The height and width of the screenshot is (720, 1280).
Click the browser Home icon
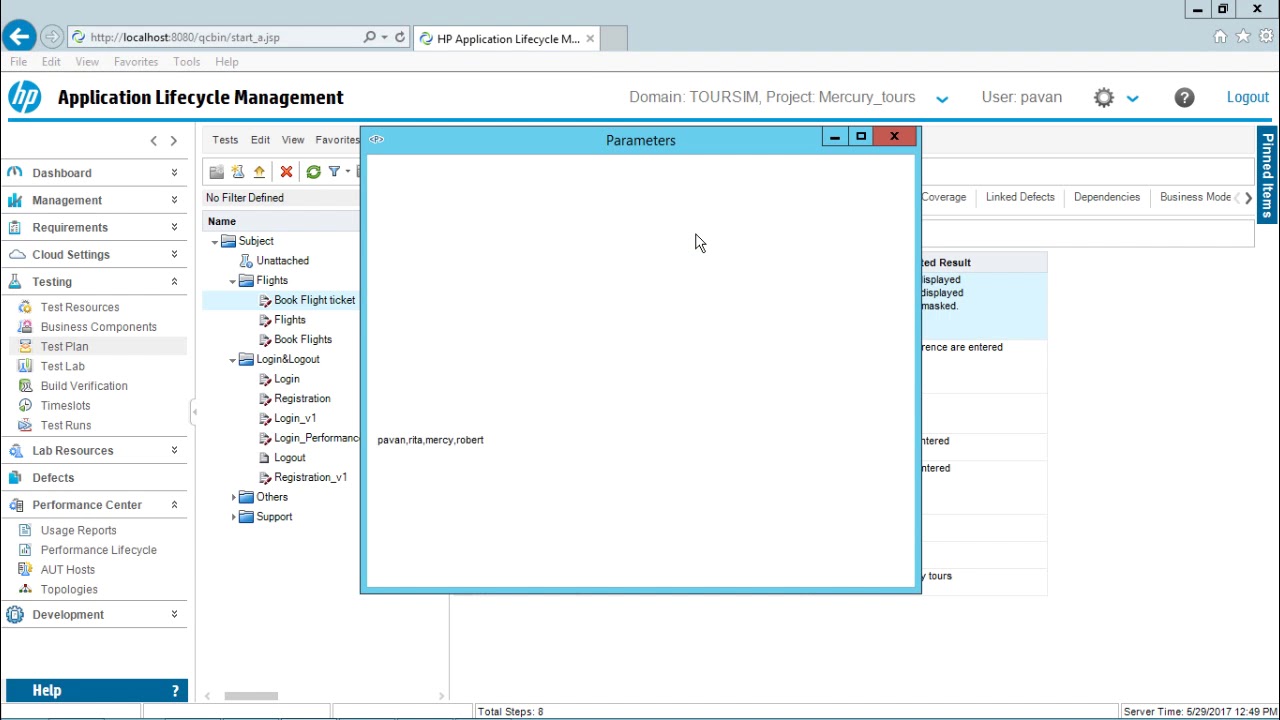coord(1220,37)
